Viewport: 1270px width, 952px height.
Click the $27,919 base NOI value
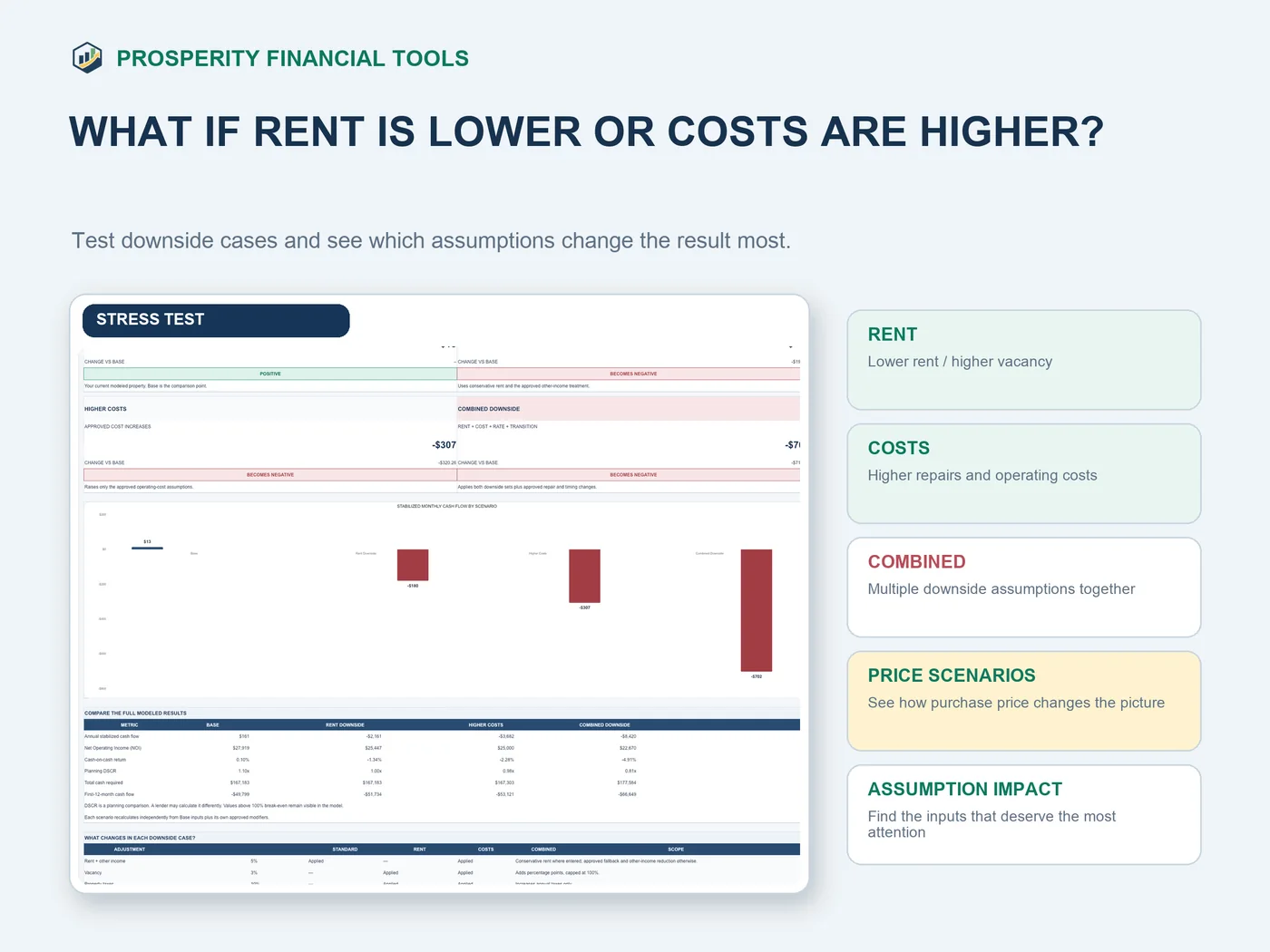coord(240,748)
